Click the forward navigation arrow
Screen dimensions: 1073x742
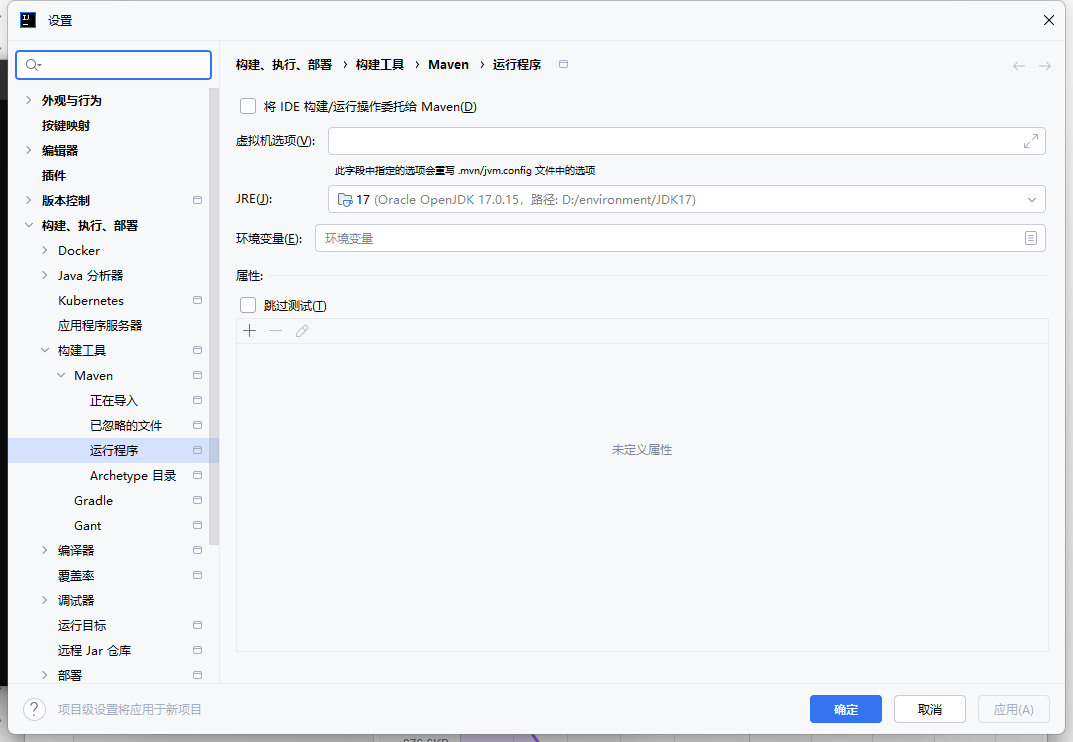click(1045, 66)
